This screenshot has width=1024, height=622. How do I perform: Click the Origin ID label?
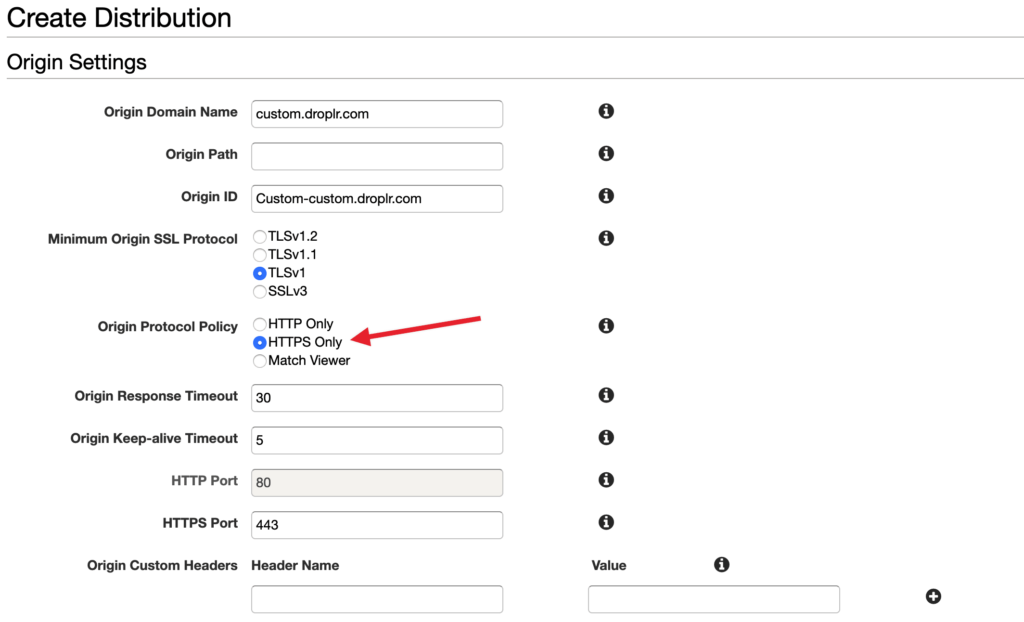click(x=209, y=197)
